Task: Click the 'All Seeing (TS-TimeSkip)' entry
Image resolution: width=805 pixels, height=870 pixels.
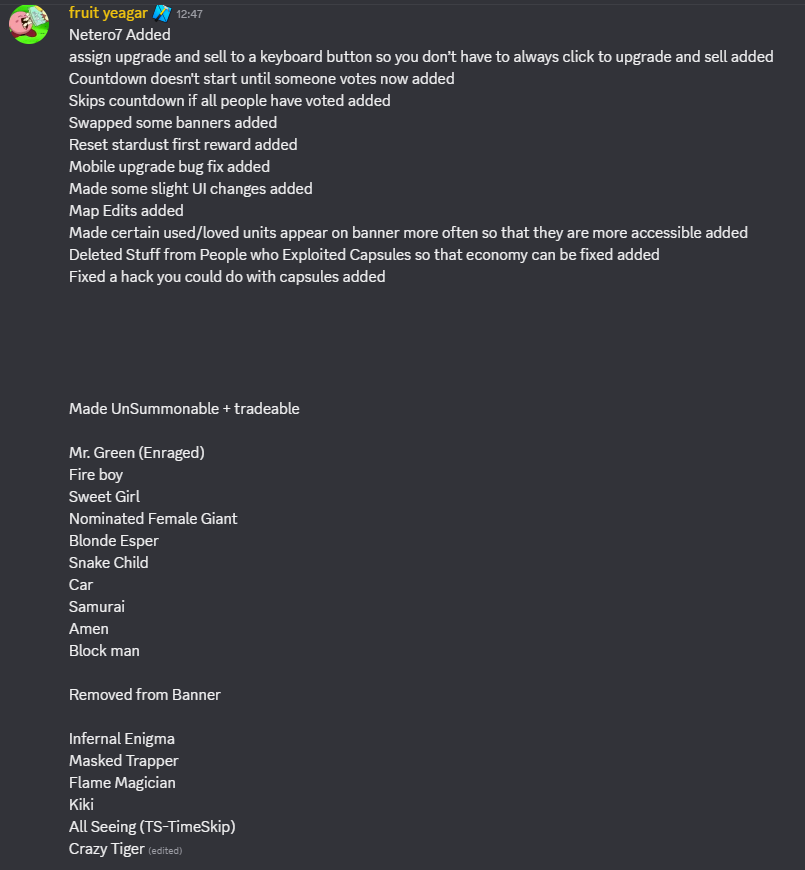Action: 152,827
